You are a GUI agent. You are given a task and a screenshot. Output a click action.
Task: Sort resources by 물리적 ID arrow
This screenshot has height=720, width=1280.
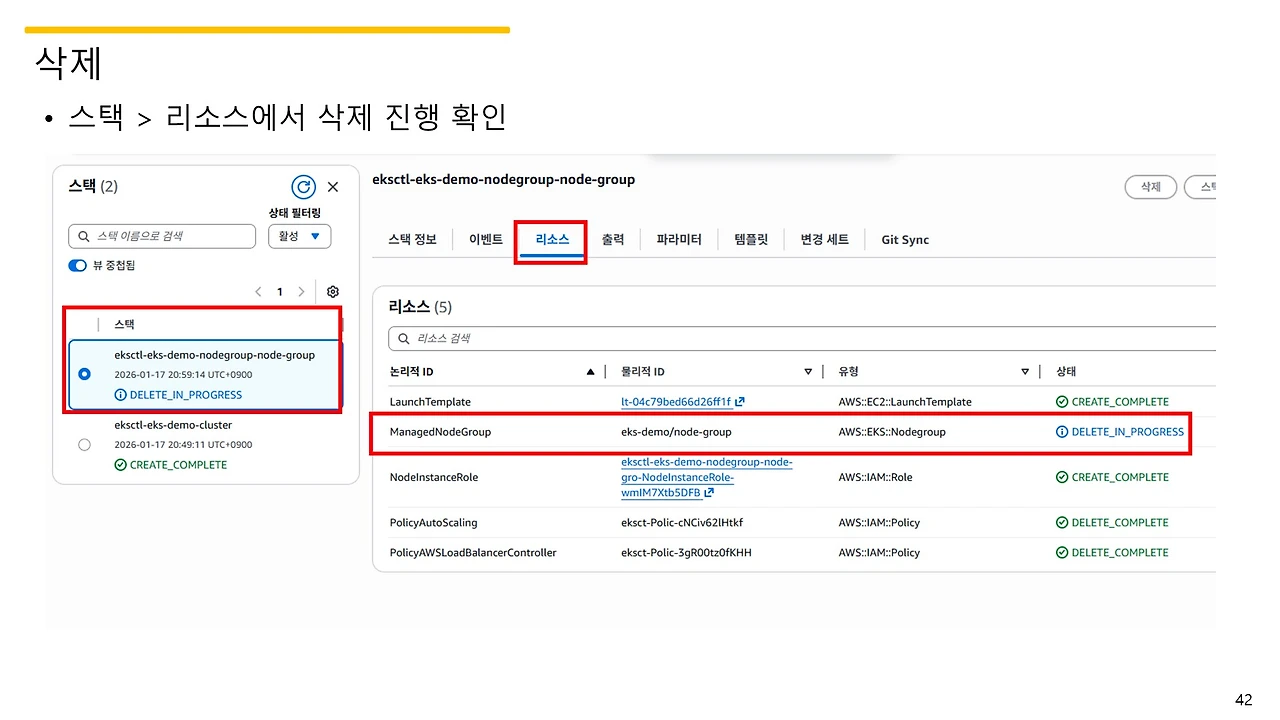(808, 372)
